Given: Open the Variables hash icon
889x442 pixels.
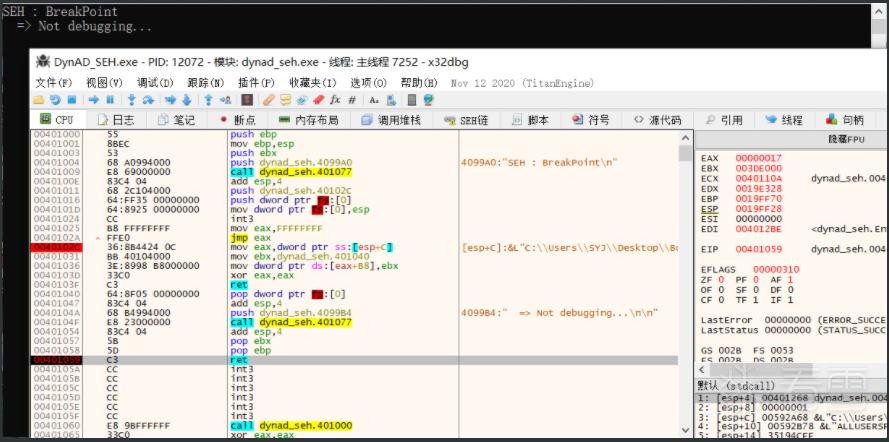Looking at the screenshot, I should coord(352,100).
